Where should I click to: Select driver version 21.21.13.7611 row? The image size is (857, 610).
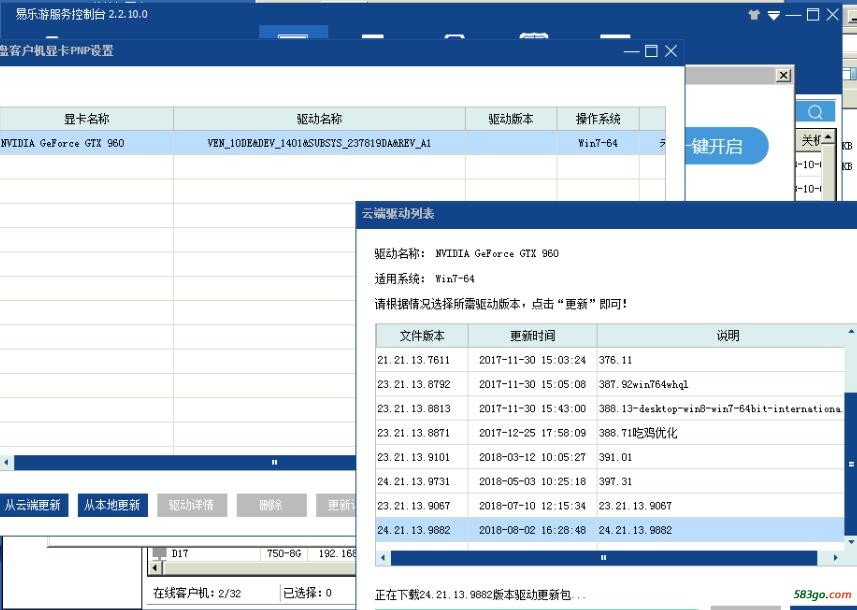421,360
